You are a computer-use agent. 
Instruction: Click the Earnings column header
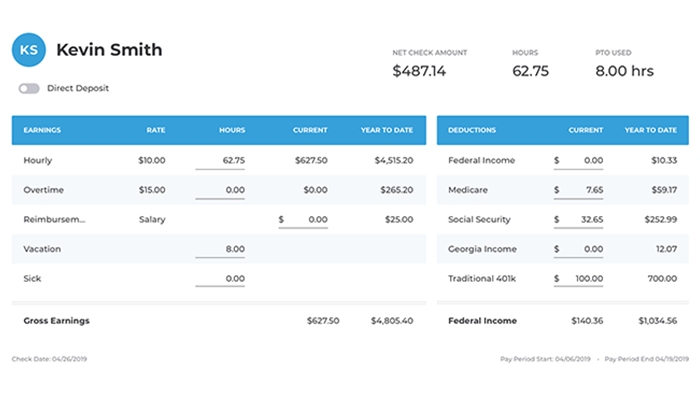(43, 130)
